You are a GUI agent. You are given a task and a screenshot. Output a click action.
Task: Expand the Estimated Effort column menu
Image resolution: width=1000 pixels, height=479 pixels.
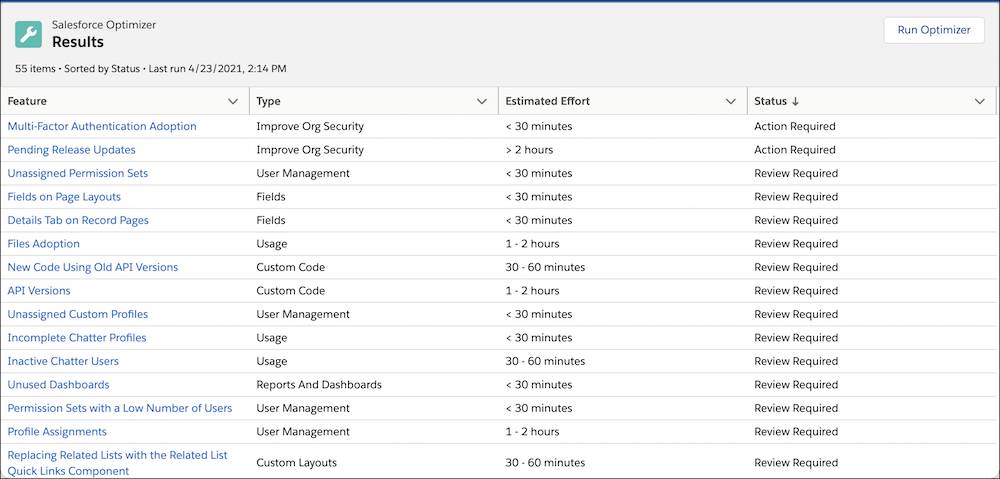point(731,101)
